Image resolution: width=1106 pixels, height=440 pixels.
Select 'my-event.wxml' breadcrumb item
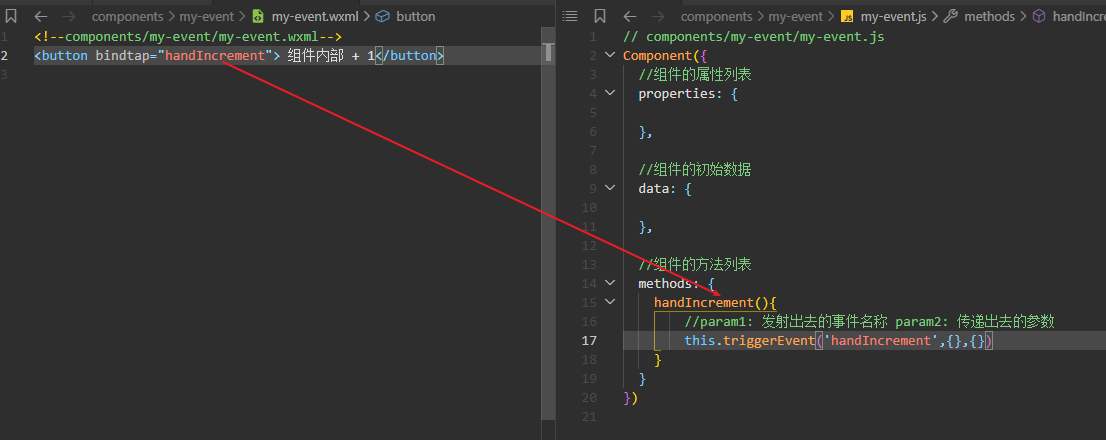(315, 16)
